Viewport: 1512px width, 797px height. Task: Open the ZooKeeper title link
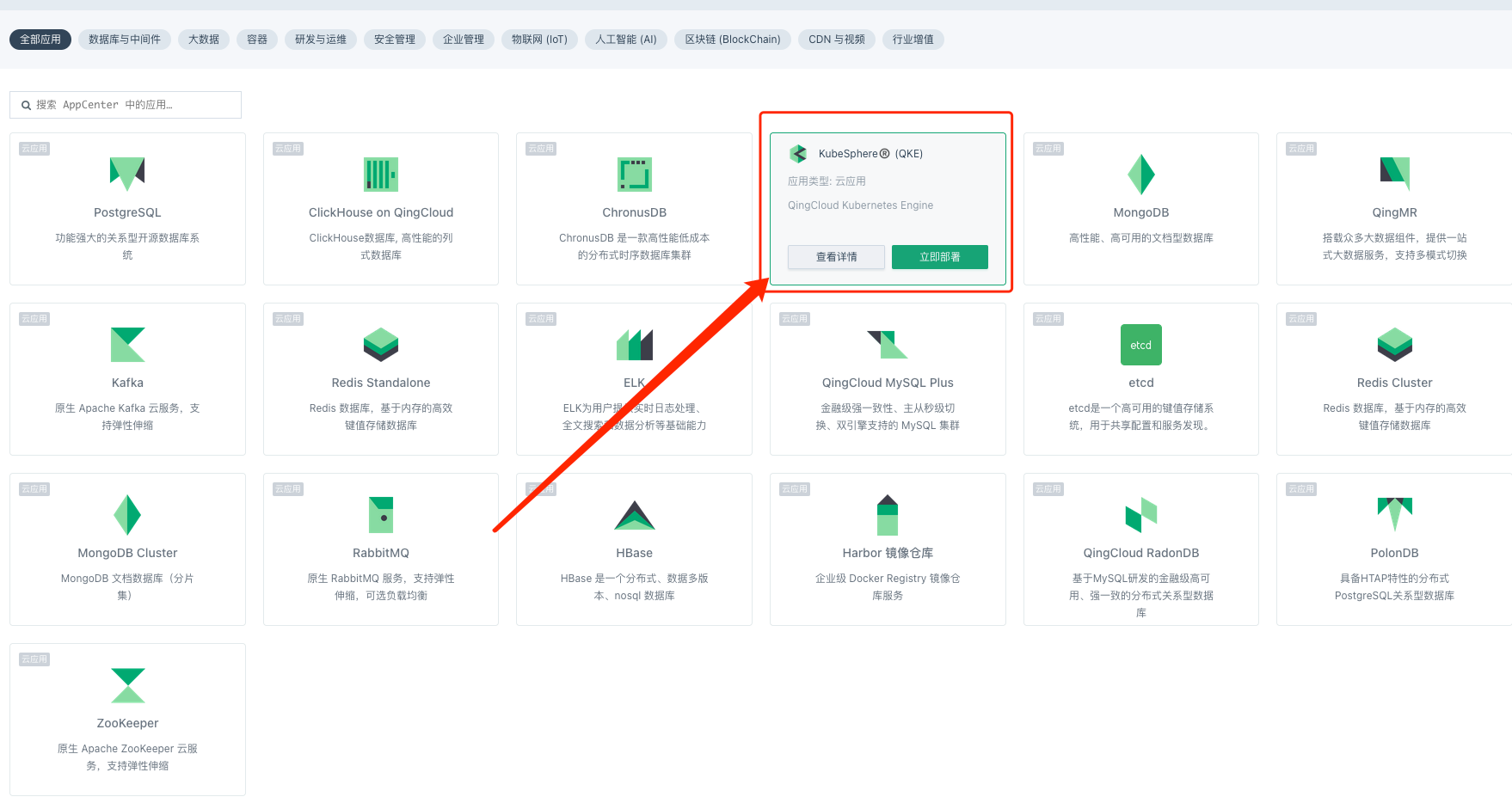tap(127, 723)
